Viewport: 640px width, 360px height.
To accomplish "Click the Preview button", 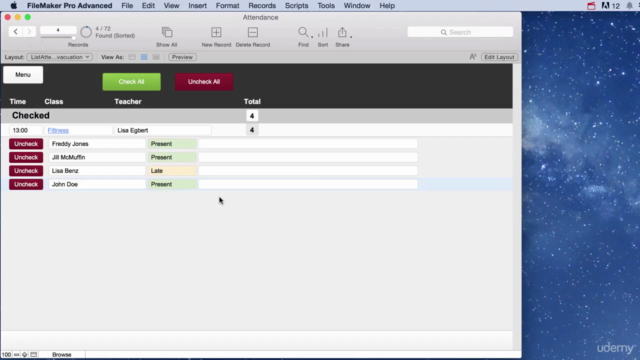I will click(182, 57).
